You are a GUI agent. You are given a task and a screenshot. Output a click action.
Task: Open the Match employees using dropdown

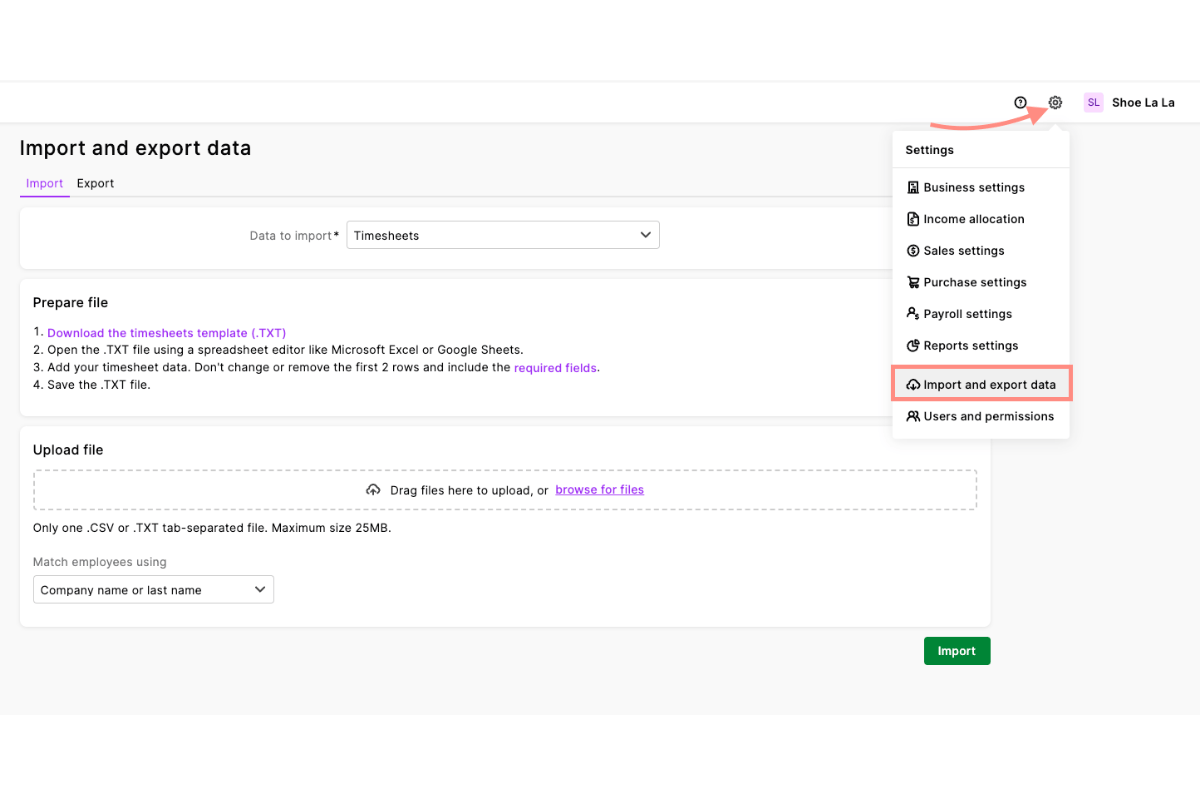[x=153, y=589]
